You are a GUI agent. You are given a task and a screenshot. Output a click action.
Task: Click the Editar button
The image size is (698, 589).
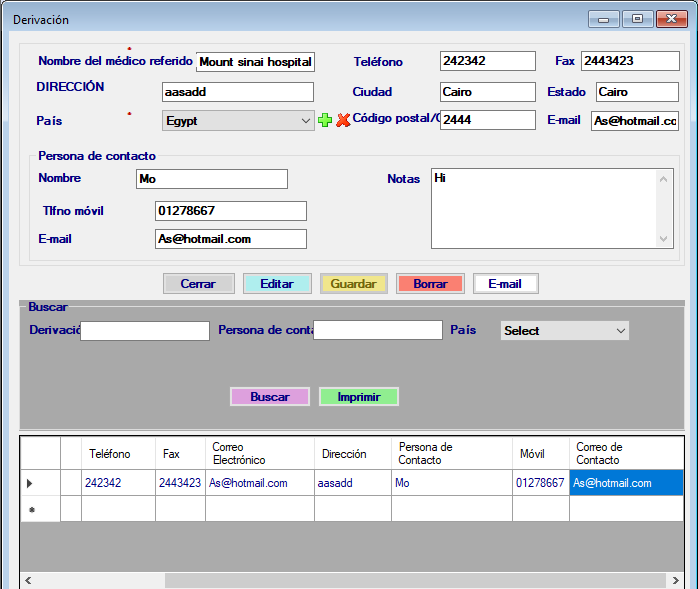tap(277, 284)
